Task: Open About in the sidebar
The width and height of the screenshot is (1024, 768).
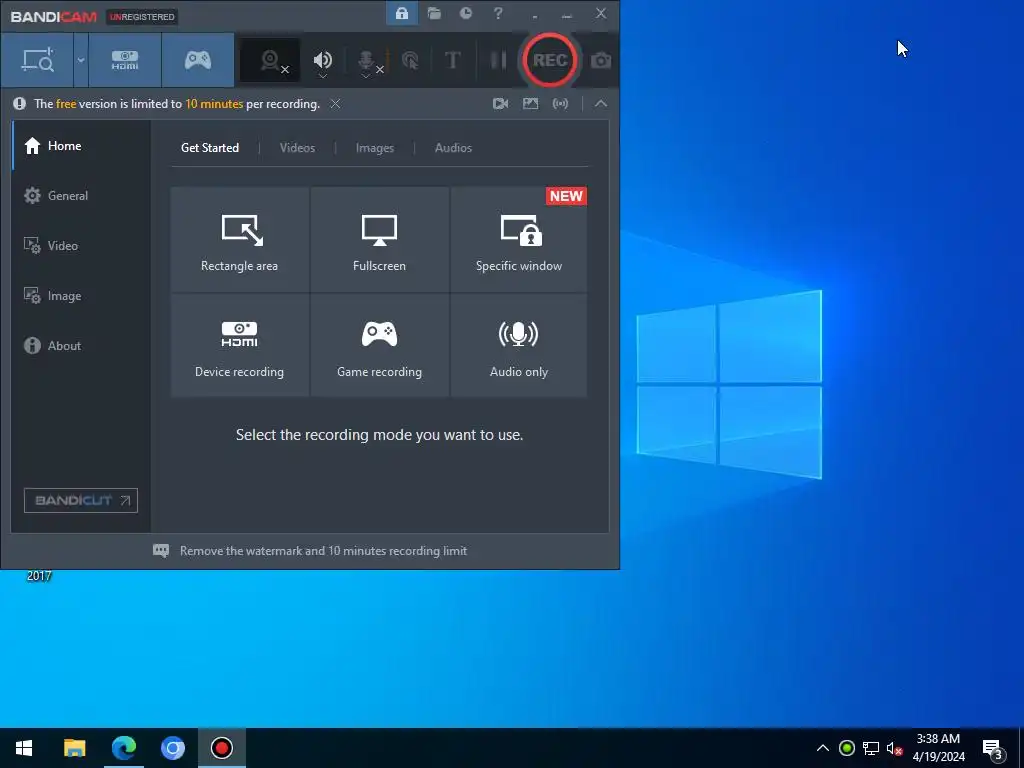Action: [x=82, y=345]
